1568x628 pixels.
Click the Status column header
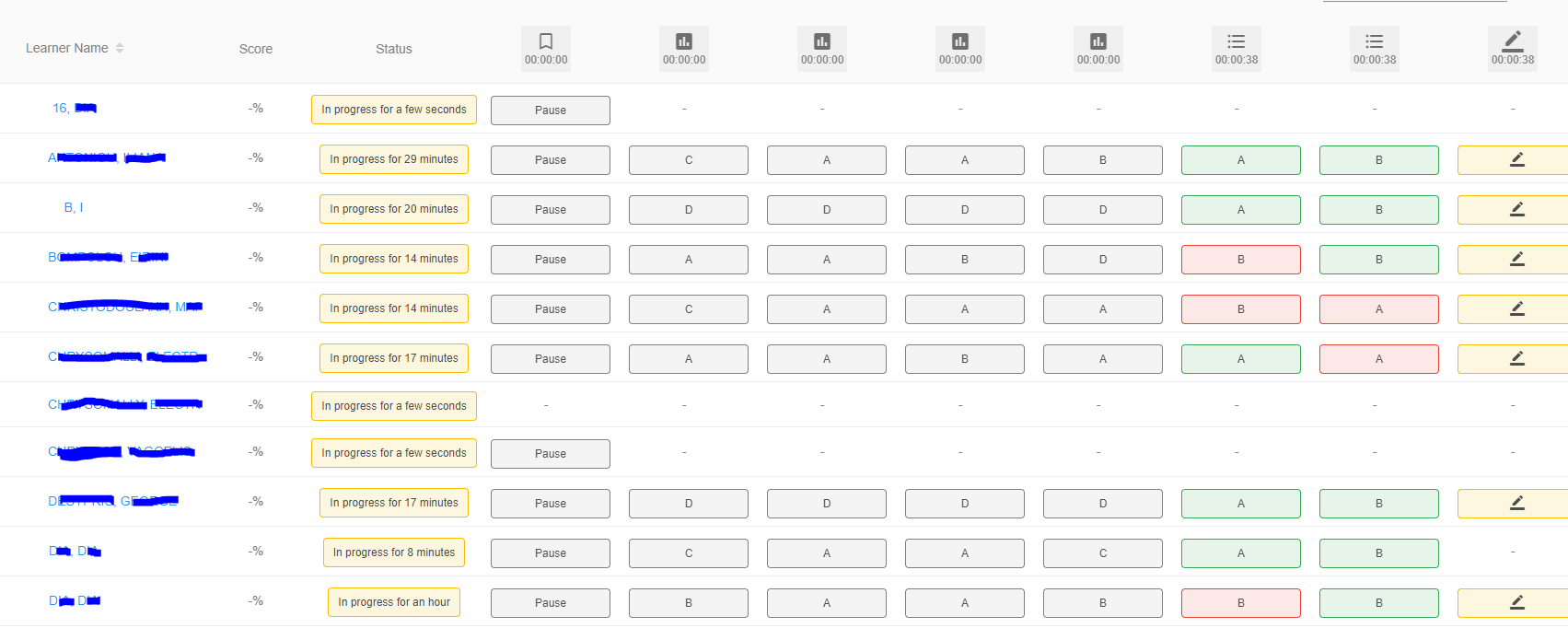point(394,49)
